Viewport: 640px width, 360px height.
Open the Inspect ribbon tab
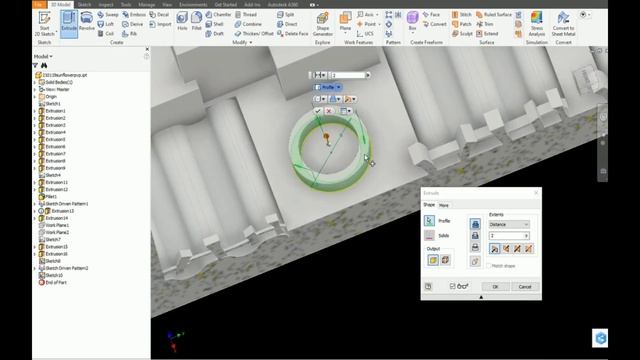coord(106,4)
